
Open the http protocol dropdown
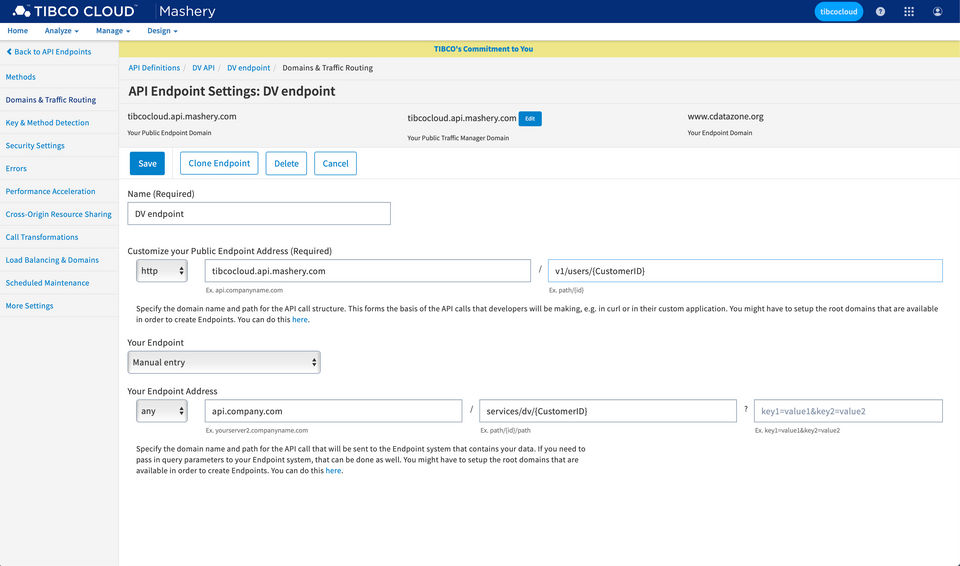162,271
